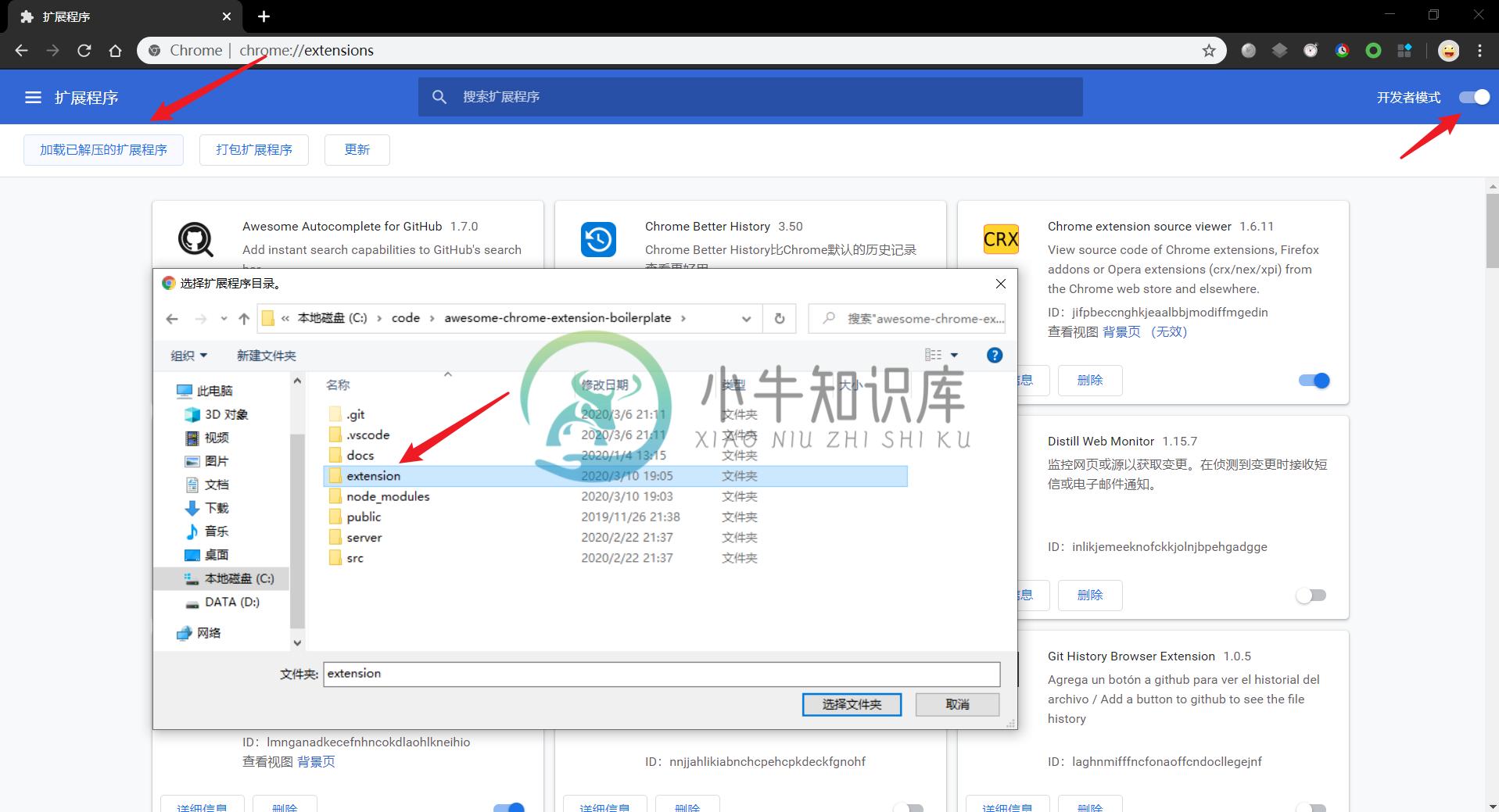Sort by 名称 column header
Screen dimensions: 1499x812
pyautogui.click(x=338, y=385)
